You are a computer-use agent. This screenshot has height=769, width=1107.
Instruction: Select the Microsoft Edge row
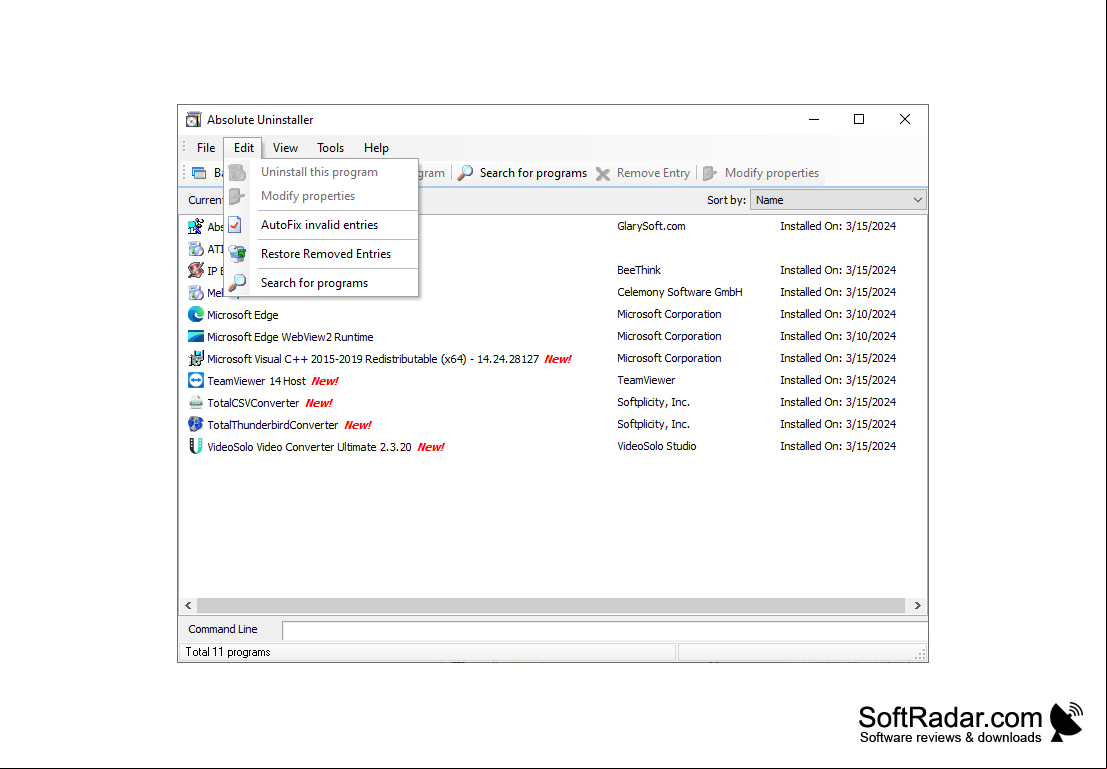(x=553, y=314)
